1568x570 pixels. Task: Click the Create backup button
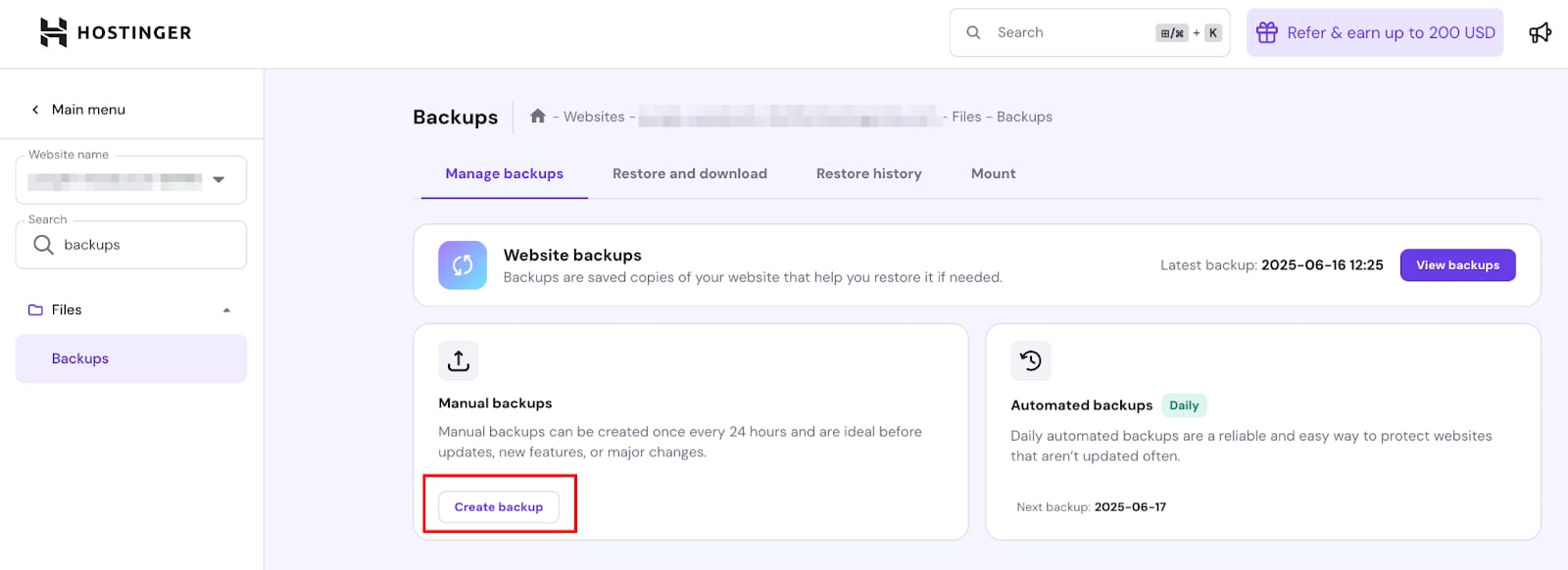498,507
